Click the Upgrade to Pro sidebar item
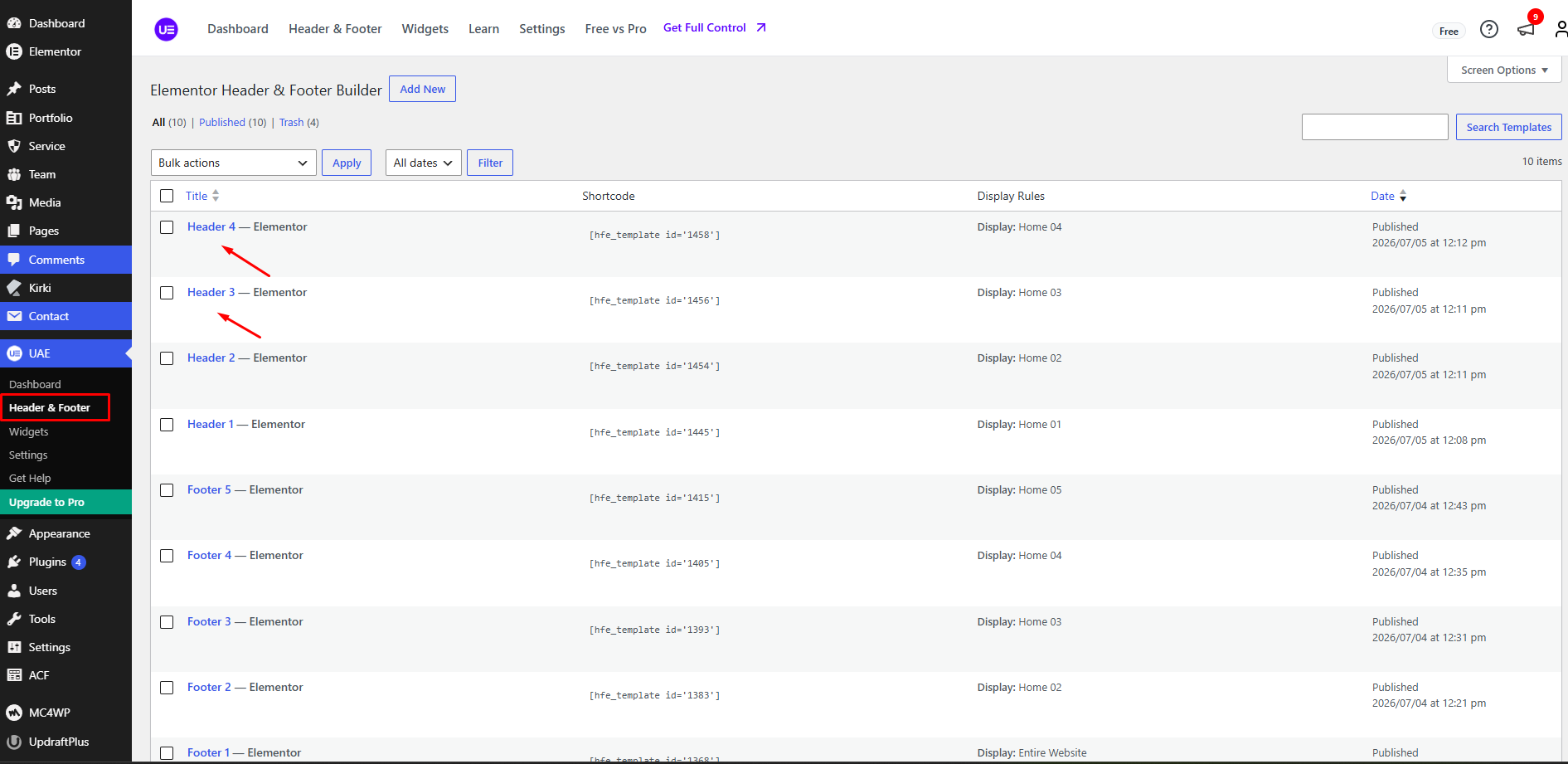The width and height of the screenshot is (1568, 764). (66, 502)
